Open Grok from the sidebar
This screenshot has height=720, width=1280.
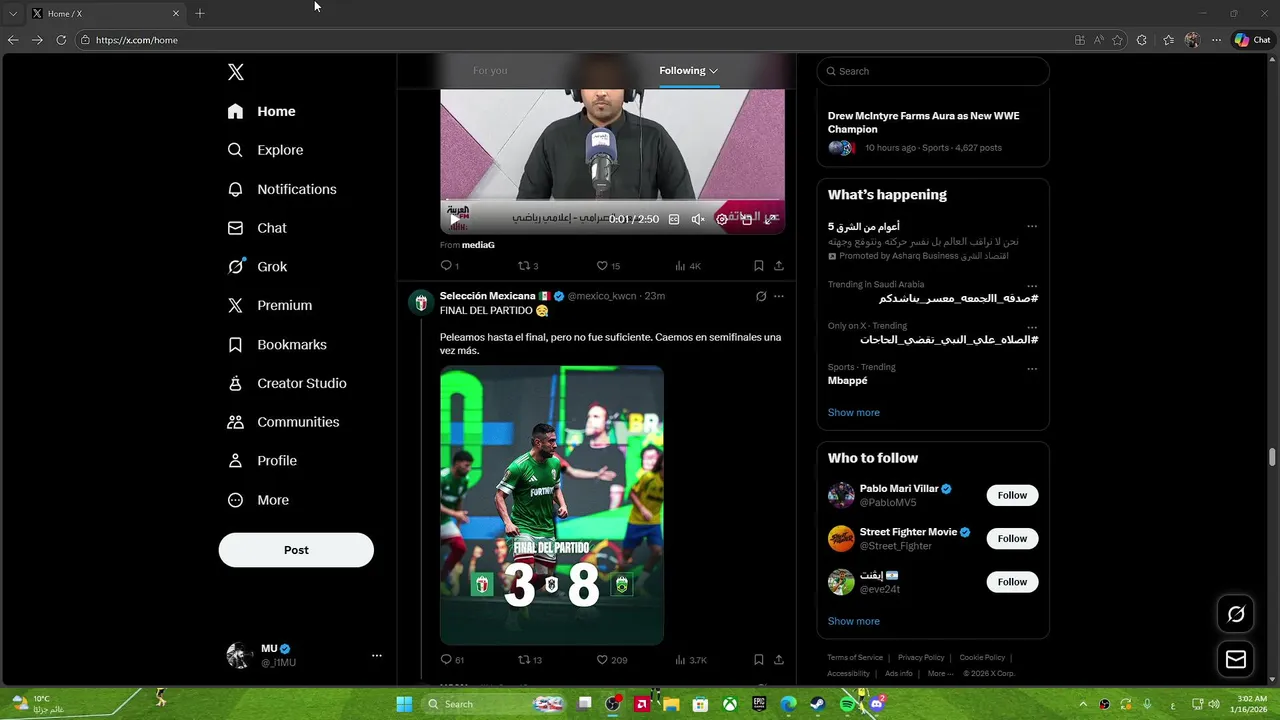(x=258, y=267)
